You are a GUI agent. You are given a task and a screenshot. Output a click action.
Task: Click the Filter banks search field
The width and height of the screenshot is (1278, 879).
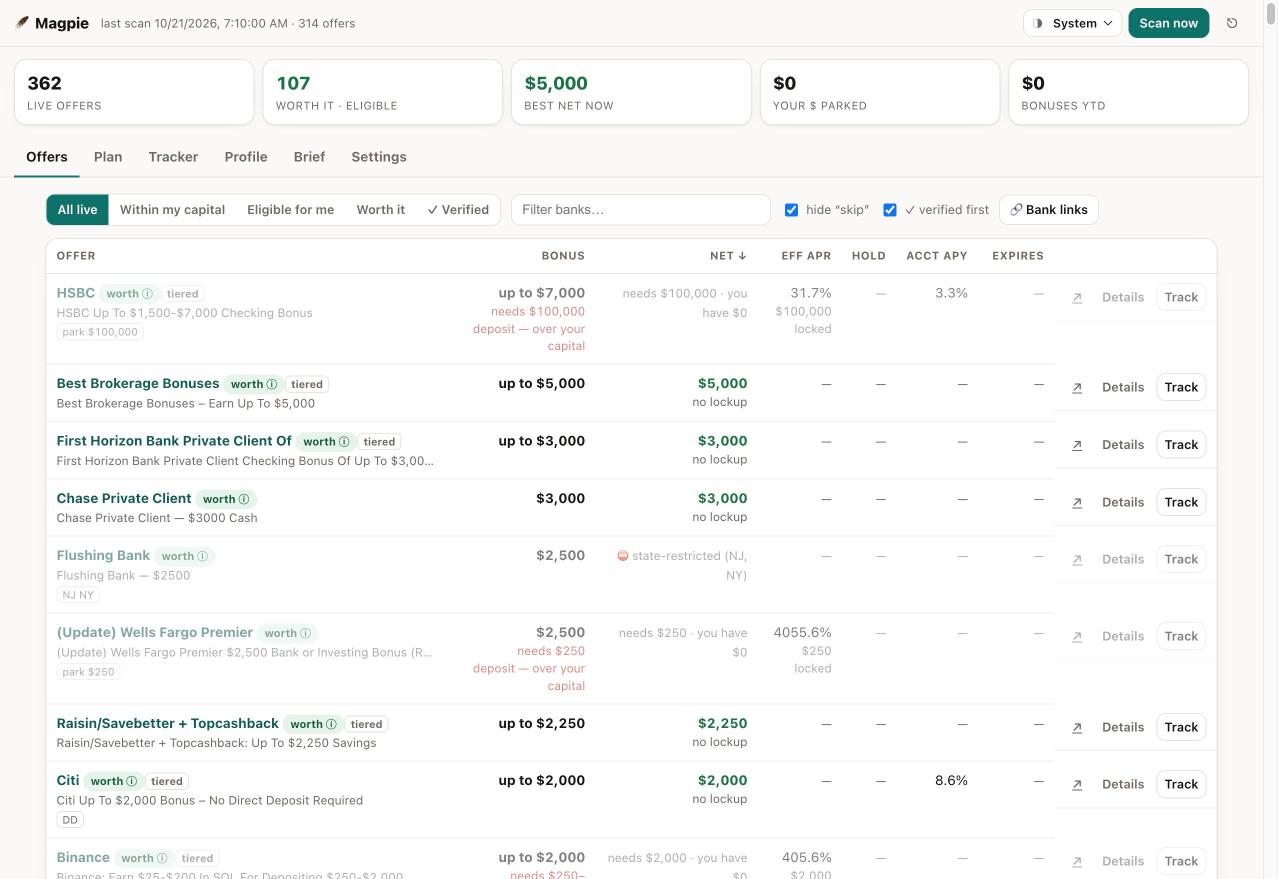tap(641, 210)
